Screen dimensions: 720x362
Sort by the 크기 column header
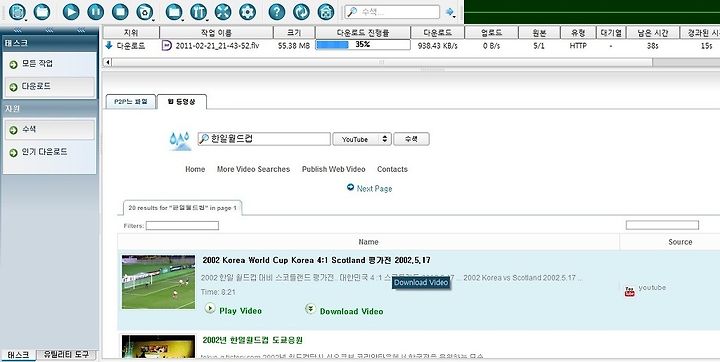[294, 33]
